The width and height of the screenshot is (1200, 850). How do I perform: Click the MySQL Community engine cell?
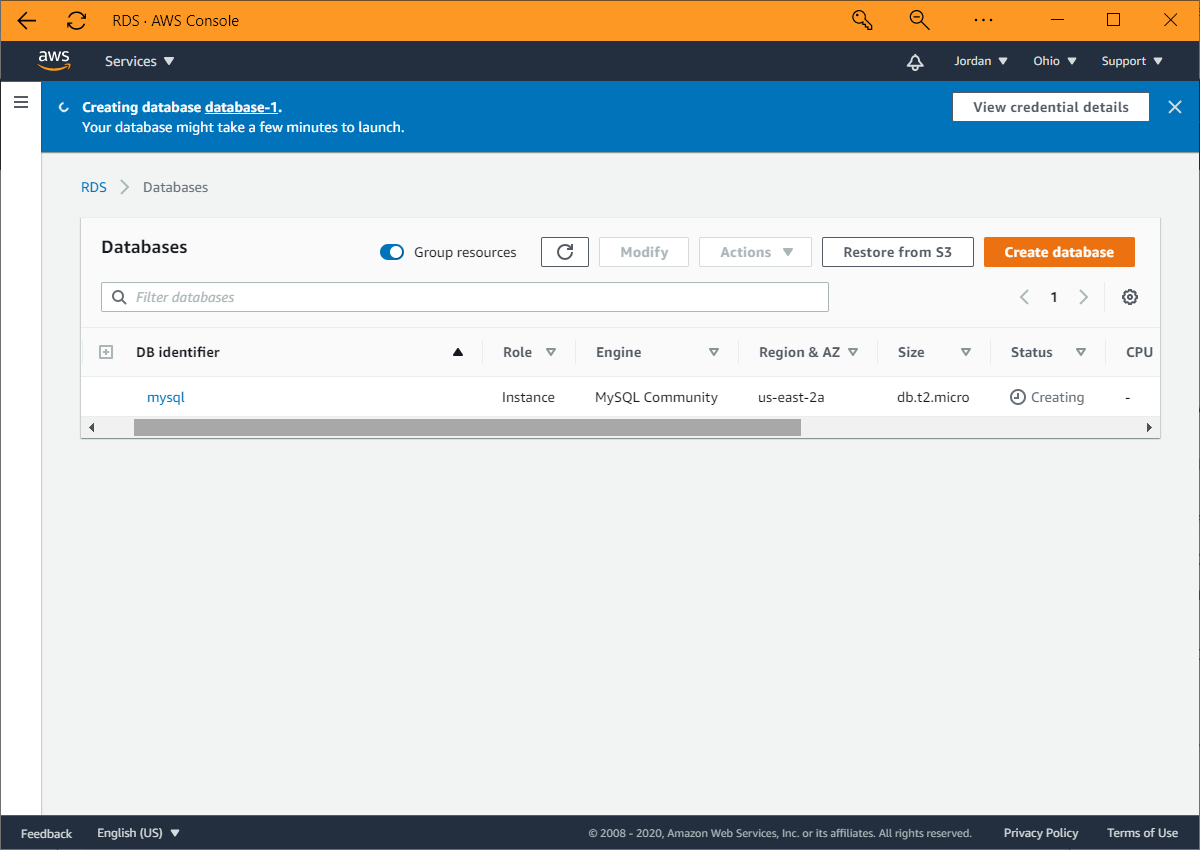click(x=656, y=397)
